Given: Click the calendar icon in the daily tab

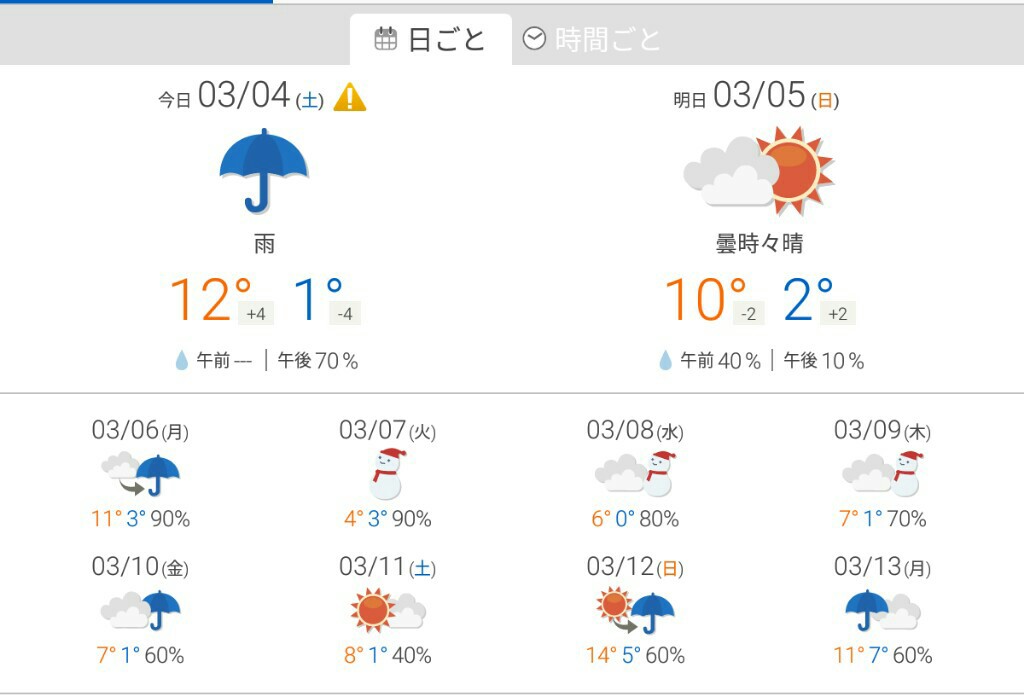Looking at the screenshot, I should tap(385, 39).
